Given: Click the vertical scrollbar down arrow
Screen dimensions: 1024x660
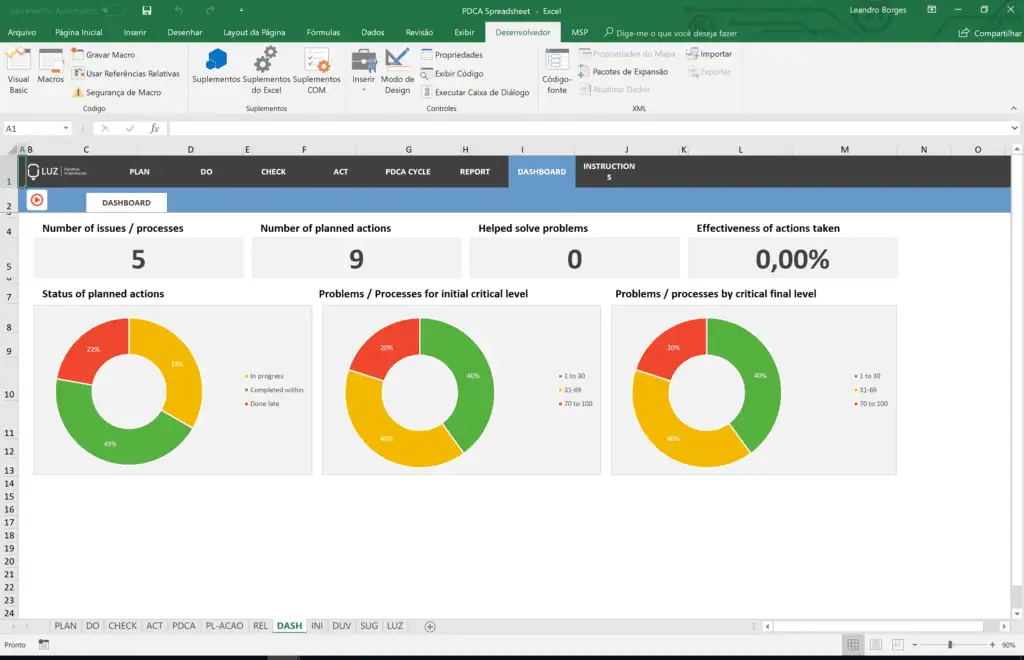Looking at the screenshot, I should (1017, 613).
